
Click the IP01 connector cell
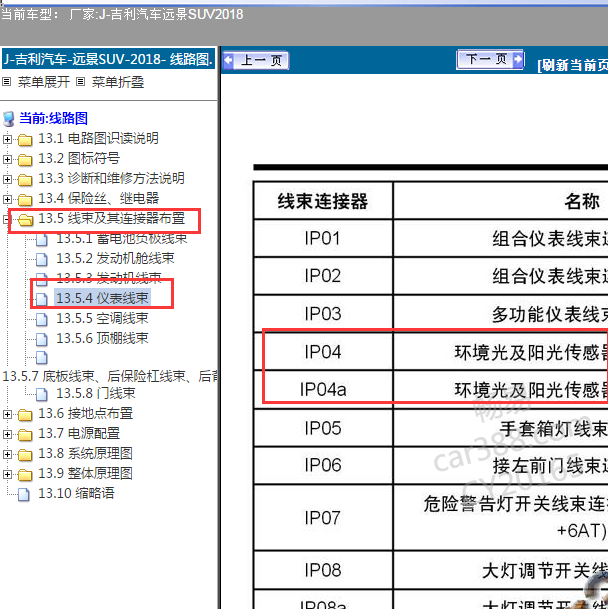click(x=322, y=238)
